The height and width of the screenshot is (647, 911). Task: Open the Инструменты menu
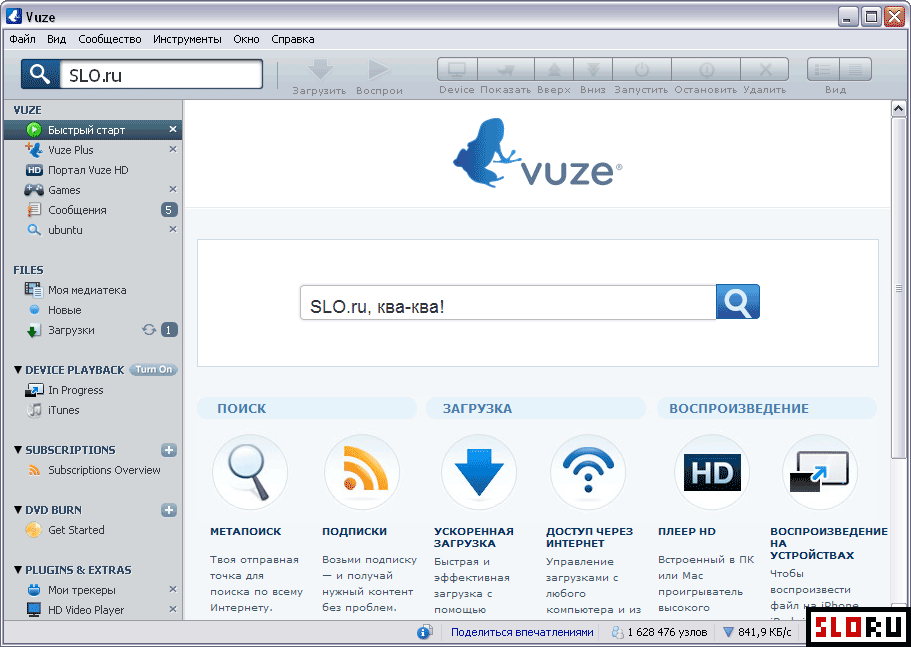[x=187, y=39]
